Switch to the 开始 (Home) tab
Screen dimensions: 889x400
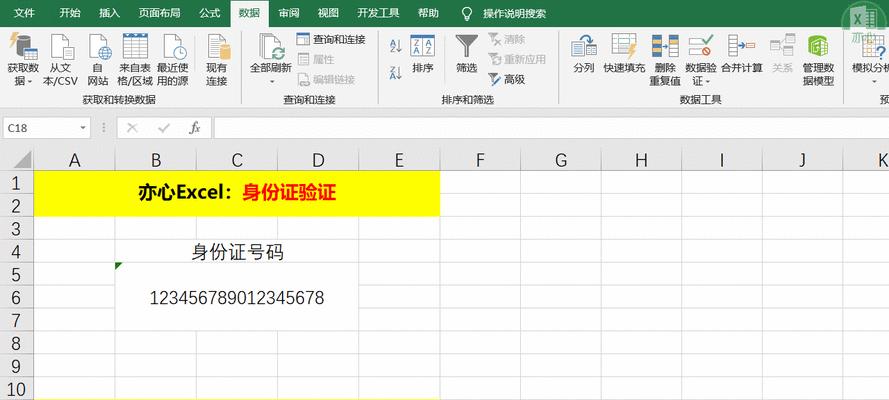[x=70, y=13]
